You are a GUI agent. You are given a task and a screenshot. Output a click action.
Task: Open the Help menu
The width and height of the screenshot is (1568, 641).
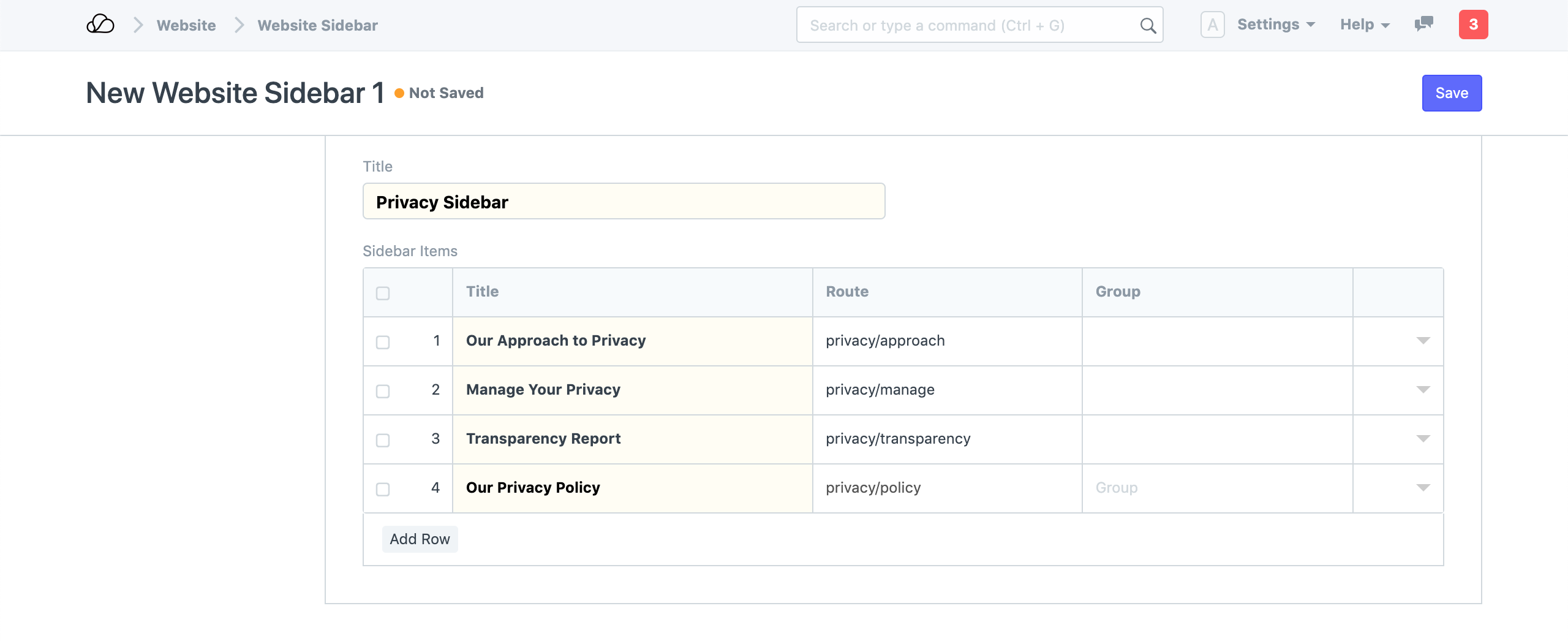click(1364, 25)
